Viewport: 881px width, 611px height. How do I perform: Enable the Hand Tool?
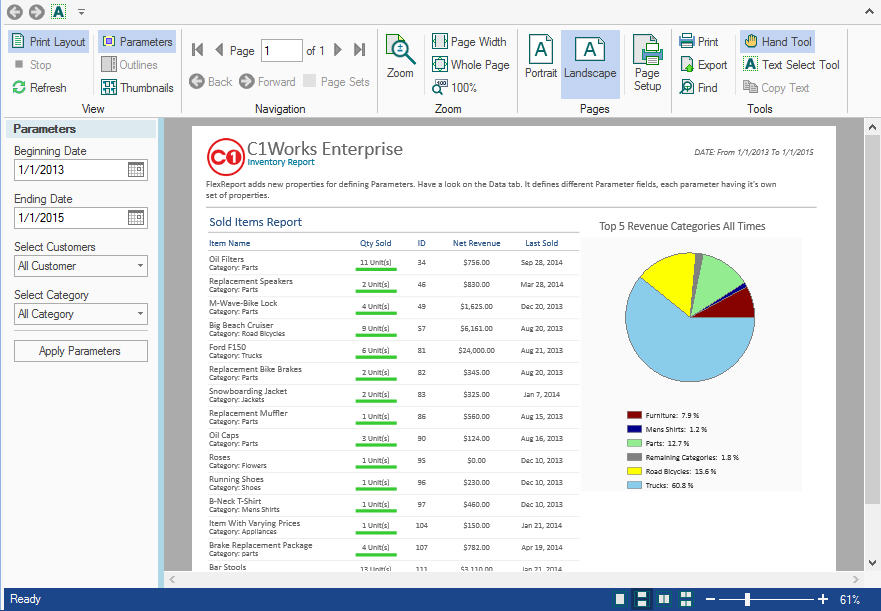tap(778, 42)
